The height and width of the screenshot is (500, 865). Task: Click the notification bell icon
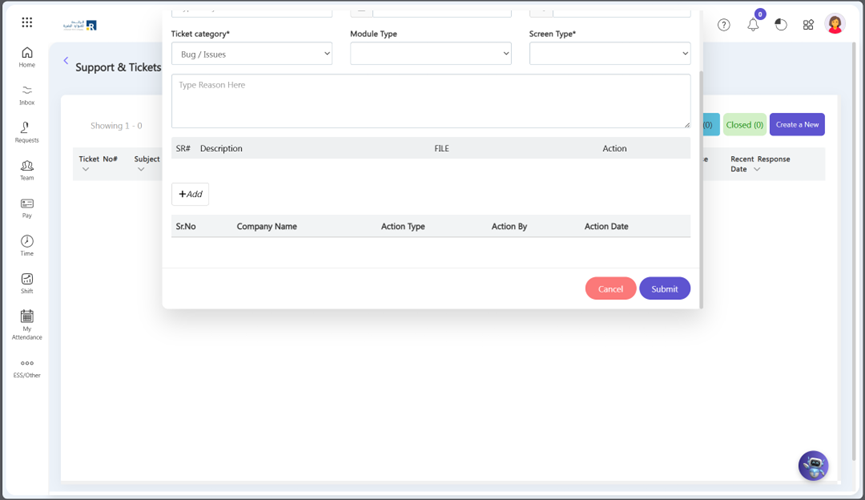pos(753,24)
